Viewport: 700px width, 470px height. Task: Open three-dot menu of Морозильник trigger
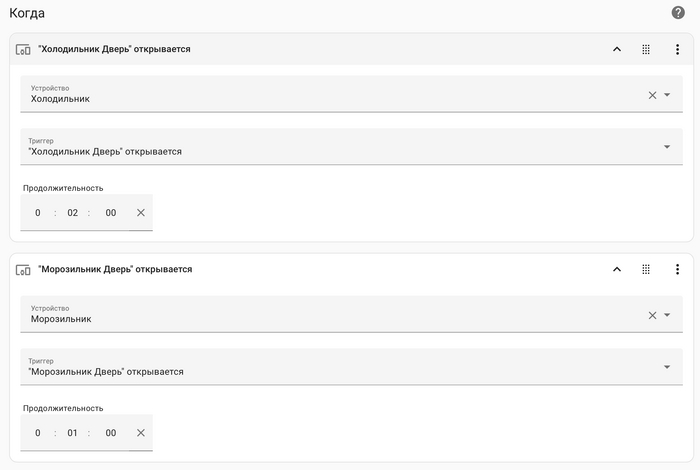tap(677, 269)
